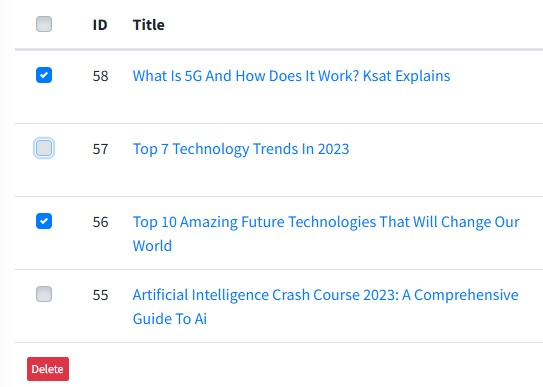Open 'Artificial Intelligence Crash Course 2023' post

pyautogui.click(x=326, y=307)
